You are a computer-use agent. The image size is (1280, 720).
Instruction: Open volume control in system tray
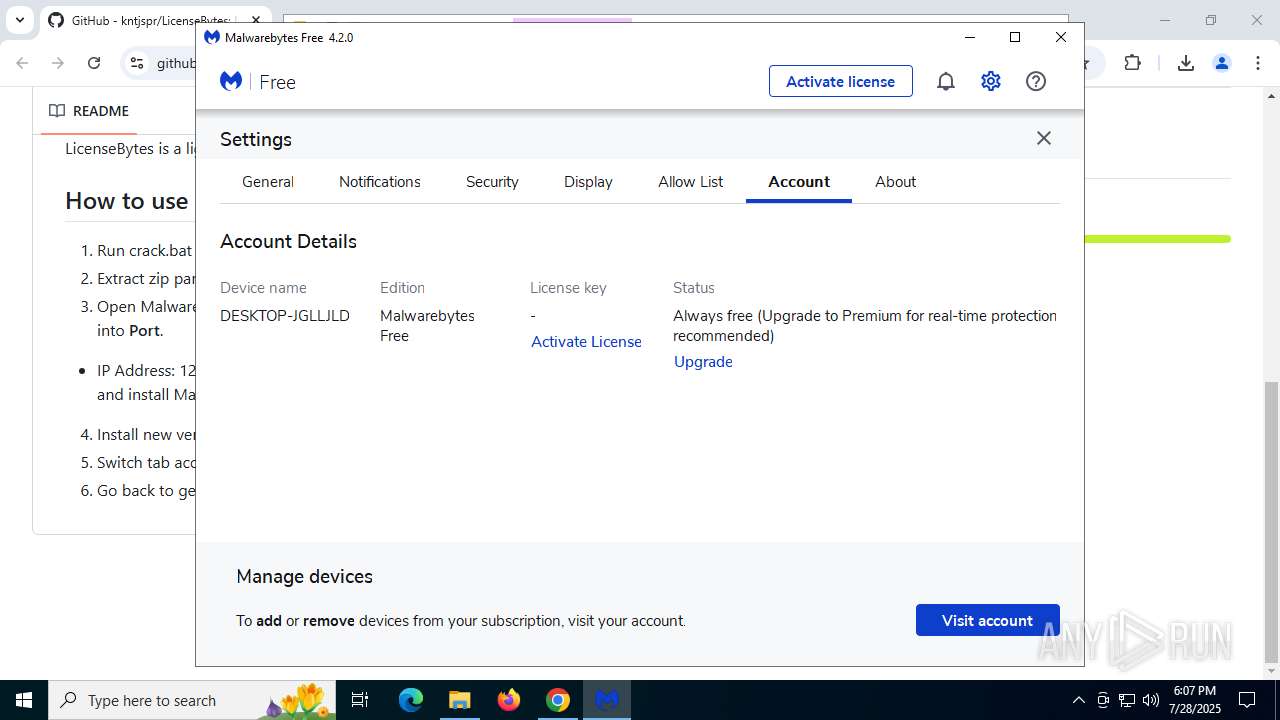pos(1151,700)
